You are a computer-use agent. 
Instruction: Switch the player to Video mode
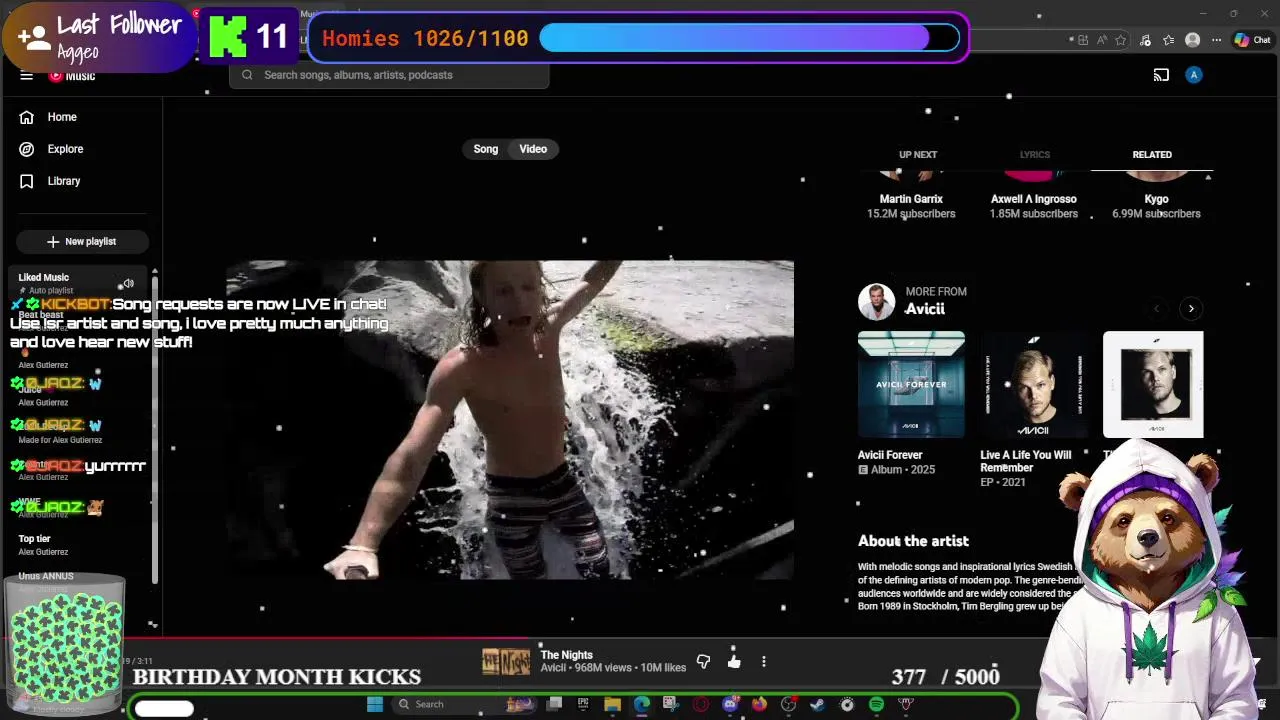[533, 149]
